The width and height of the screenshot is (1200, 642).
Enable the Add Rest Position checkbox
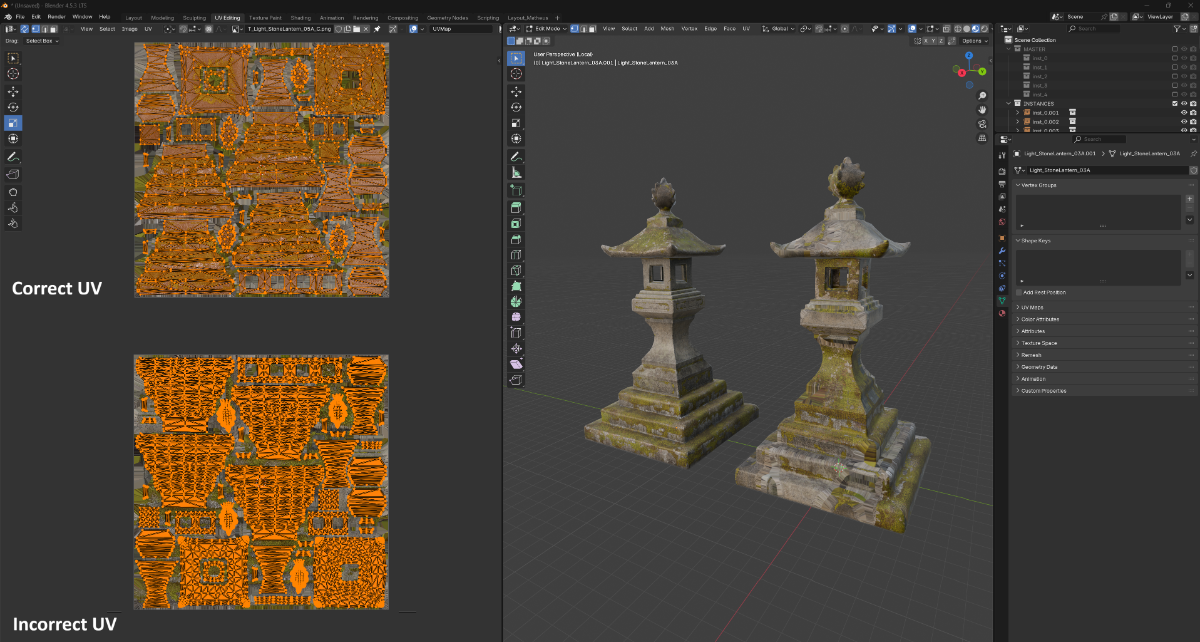pos(1018,292)
